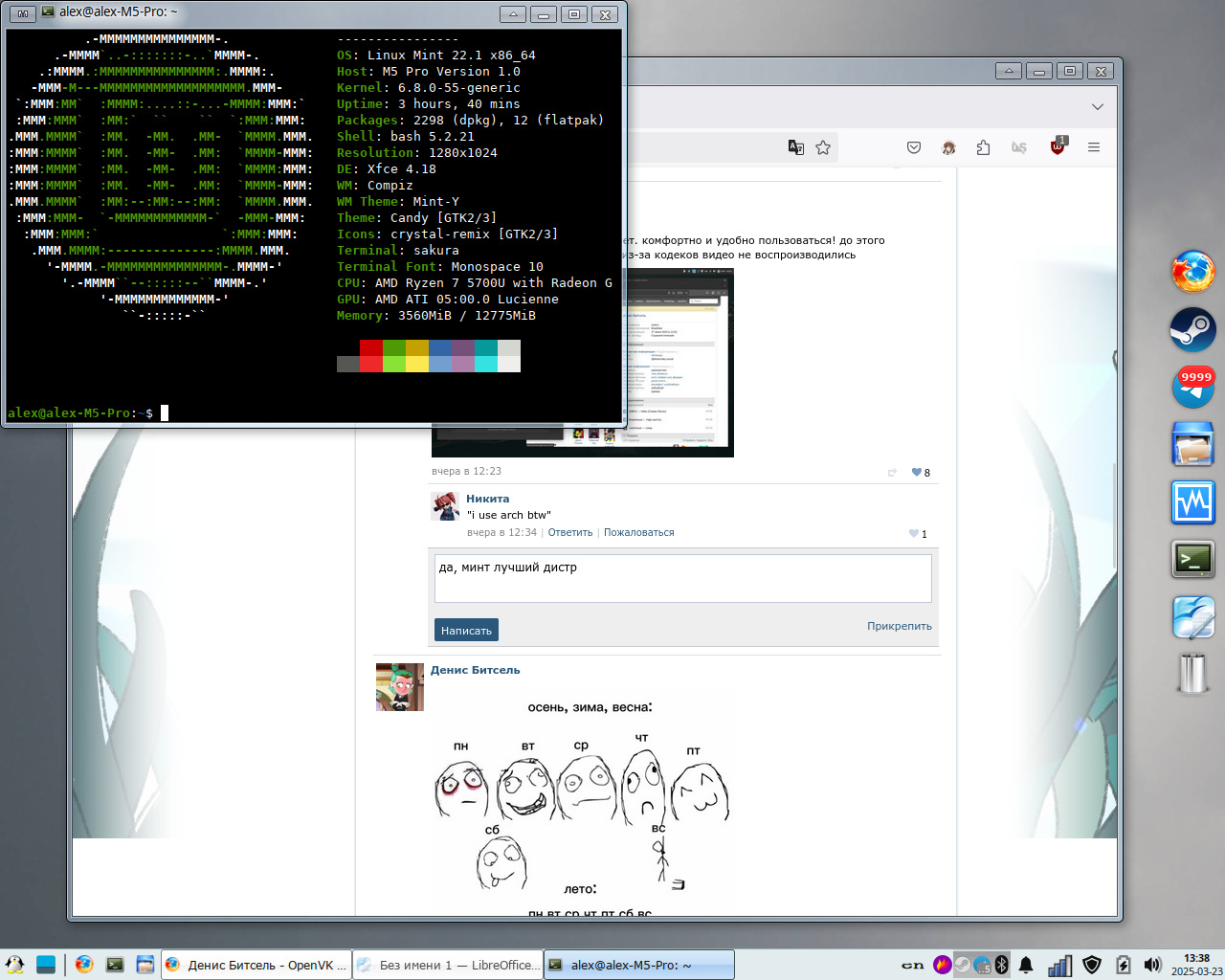Image resolution: width=1225 pixels, height=980 pixels.
Task: Like Никита's comment with heart icon
Action: click(x=914, y=534)
